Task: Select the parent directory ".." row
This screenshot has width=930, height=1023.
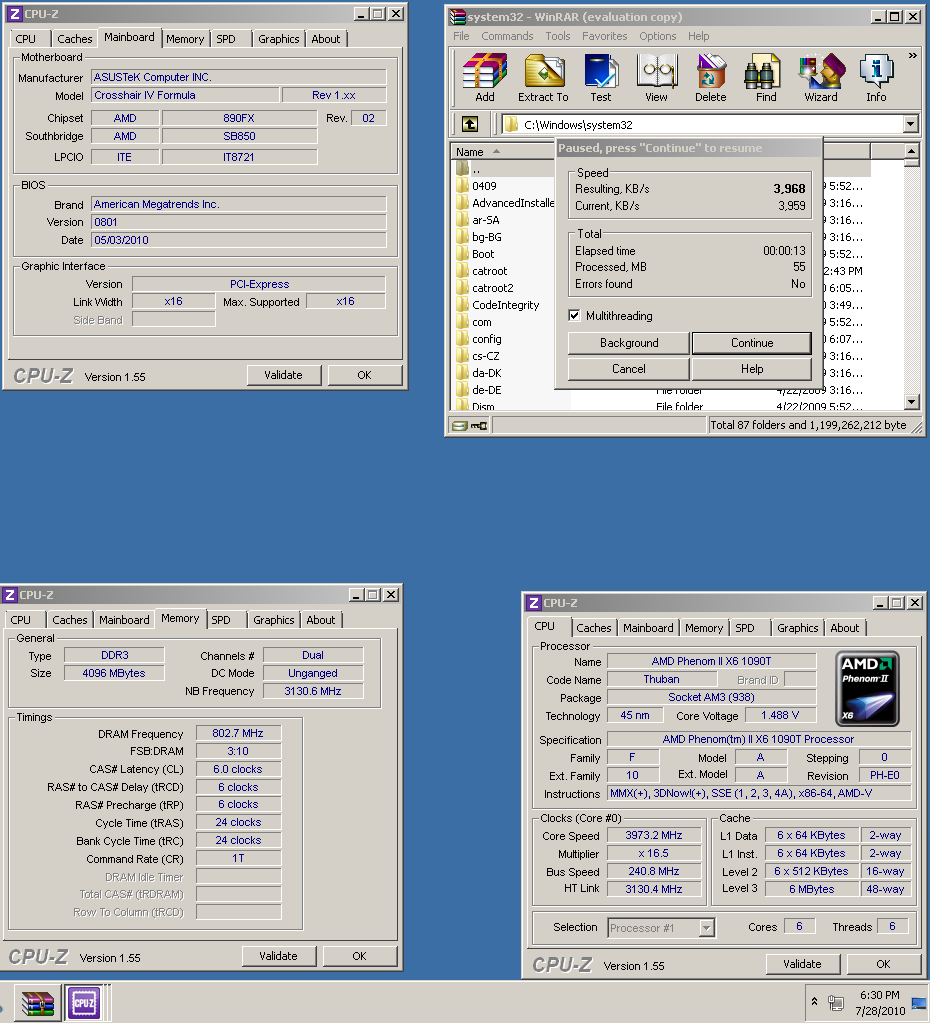Action: pyautogui.click(x=504, y=169)
